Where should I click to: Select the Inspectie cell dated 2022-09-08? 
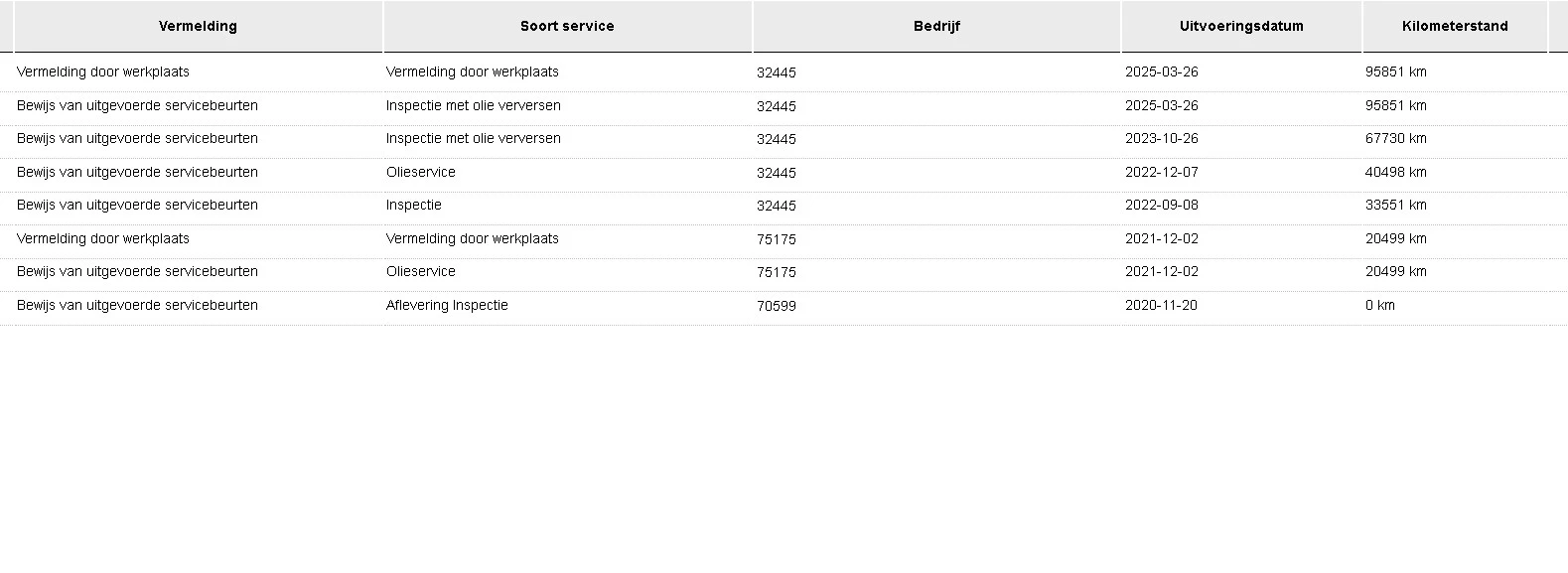click(413, 206)
